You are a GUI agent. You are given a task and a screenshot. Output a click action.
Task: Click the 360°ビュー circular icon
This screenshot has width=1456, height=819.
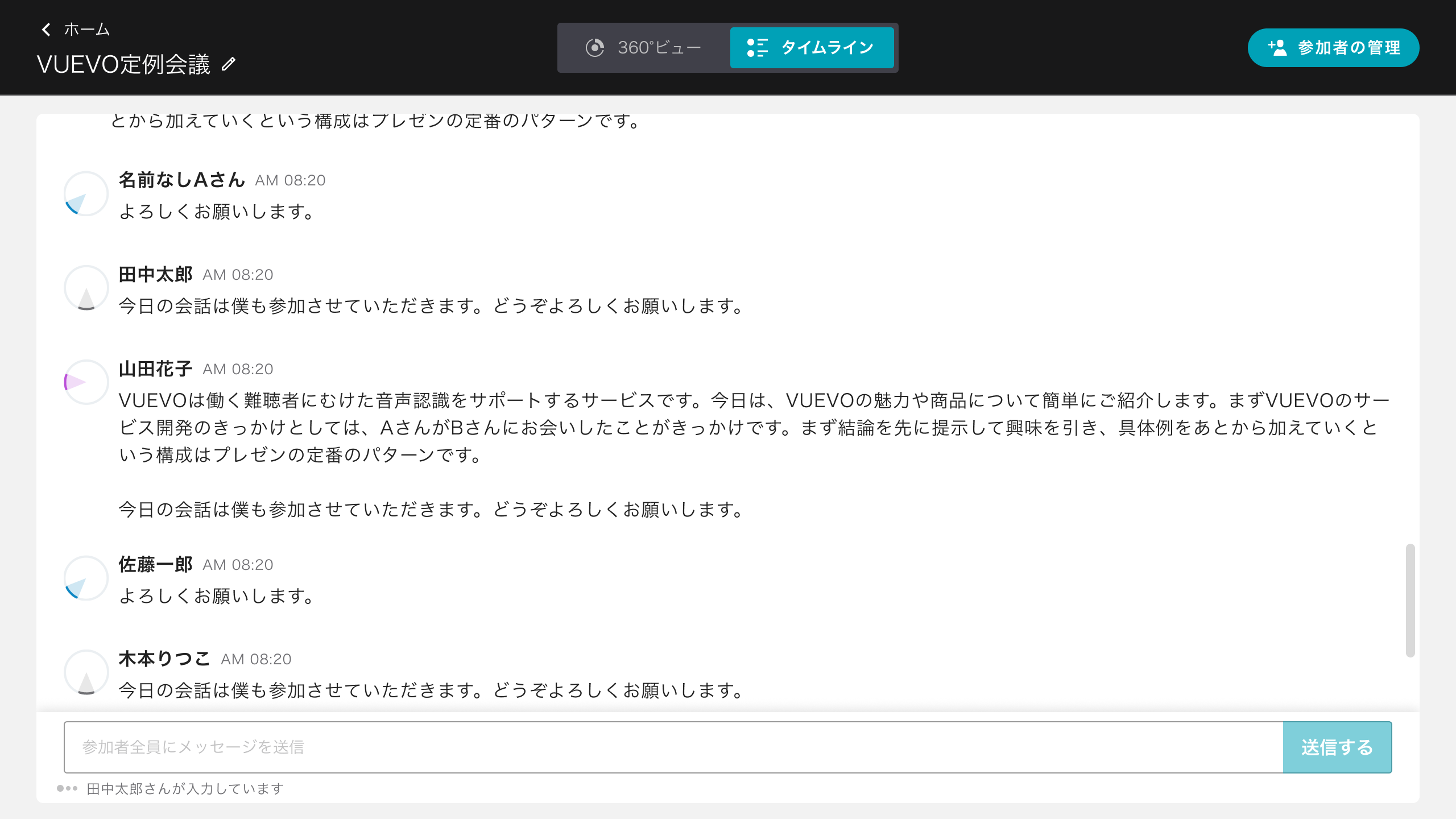tap(595, 48)
